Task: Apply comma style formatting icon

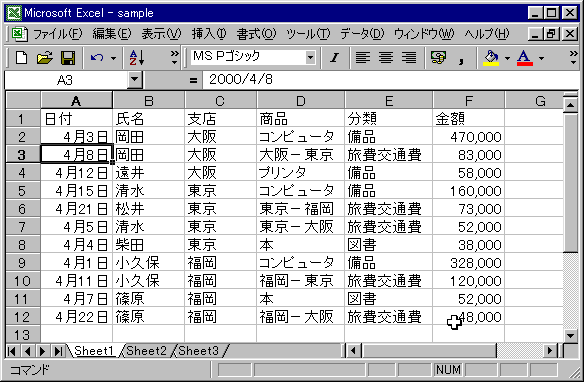Action: (x=461, y=58)
